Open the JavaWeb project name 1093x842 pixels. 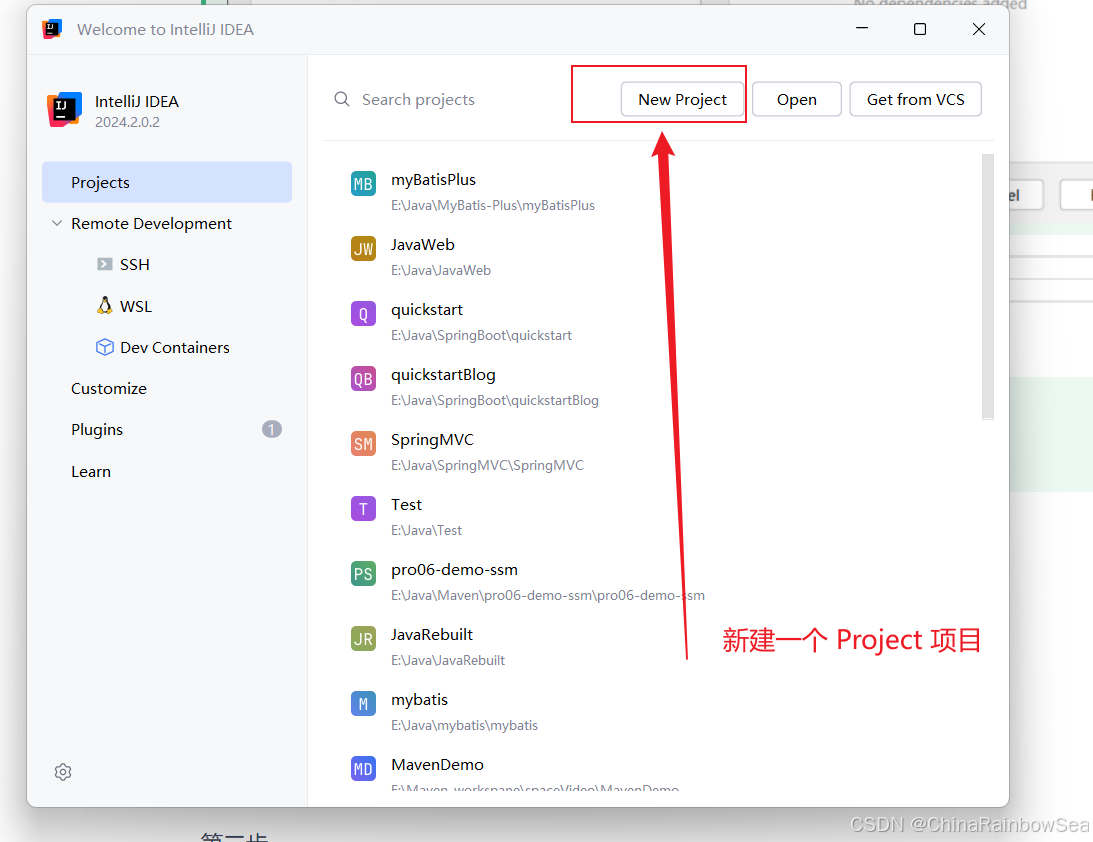tap(422, 245)
